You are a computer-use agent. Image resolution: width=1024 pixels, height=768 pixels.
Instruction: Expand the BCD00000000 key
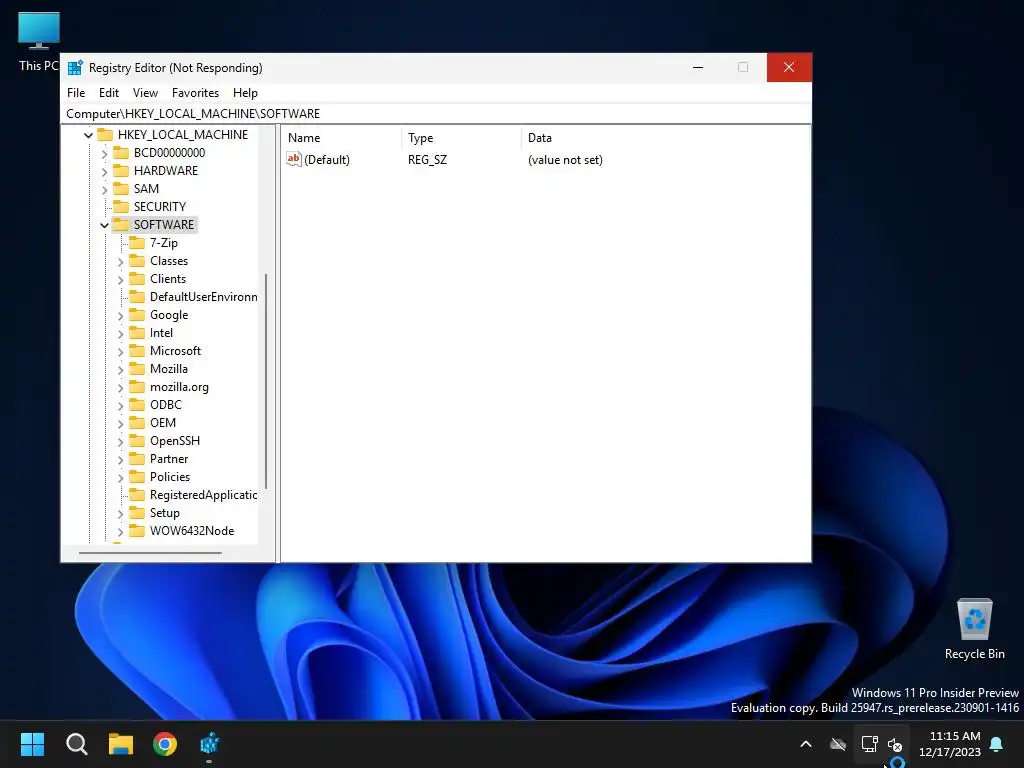[104, 153]
